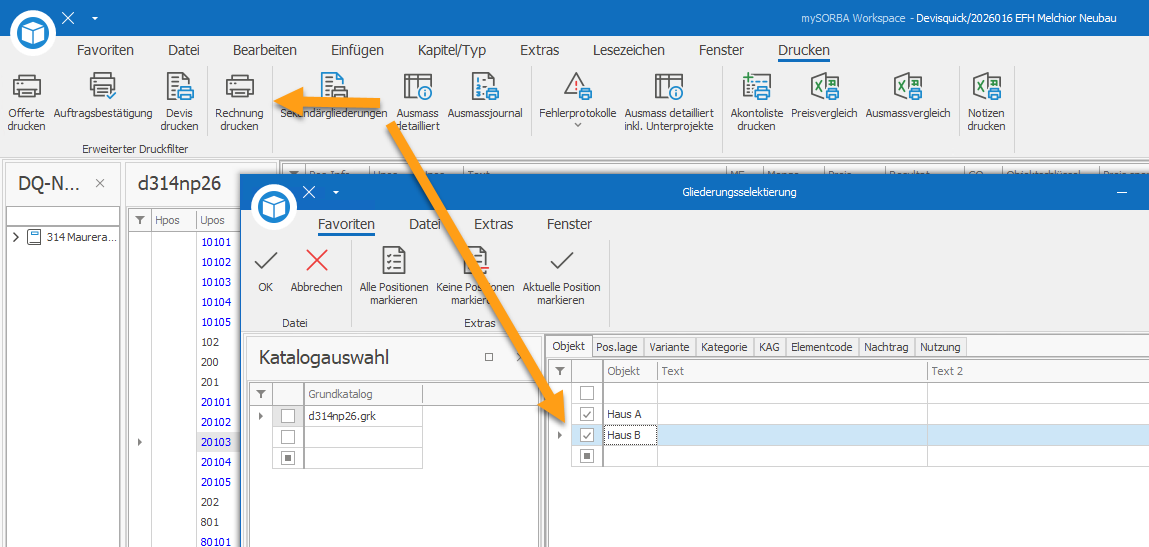Open quick access dropdown in Gliederungsselektierung title bar
The image size is (1149, 547).
(x=336, y=192)
